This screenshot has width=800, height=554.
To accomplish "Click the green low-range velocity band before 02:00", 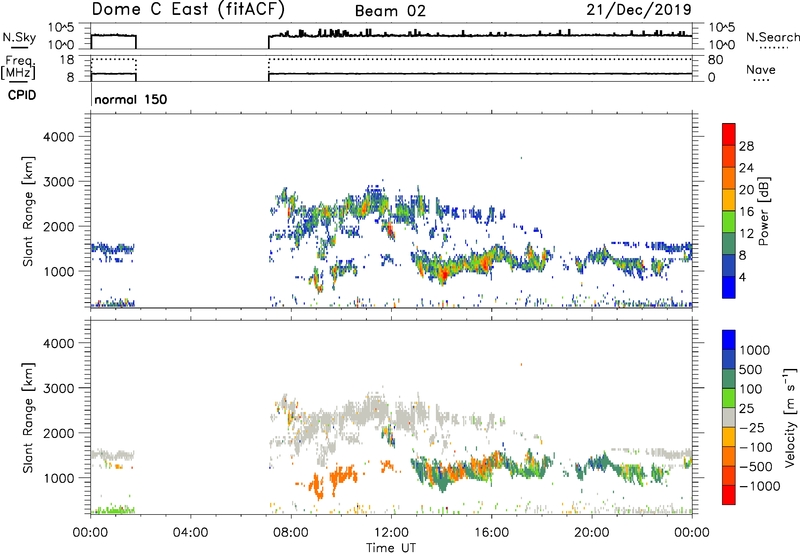I will (x=113, y=509).
